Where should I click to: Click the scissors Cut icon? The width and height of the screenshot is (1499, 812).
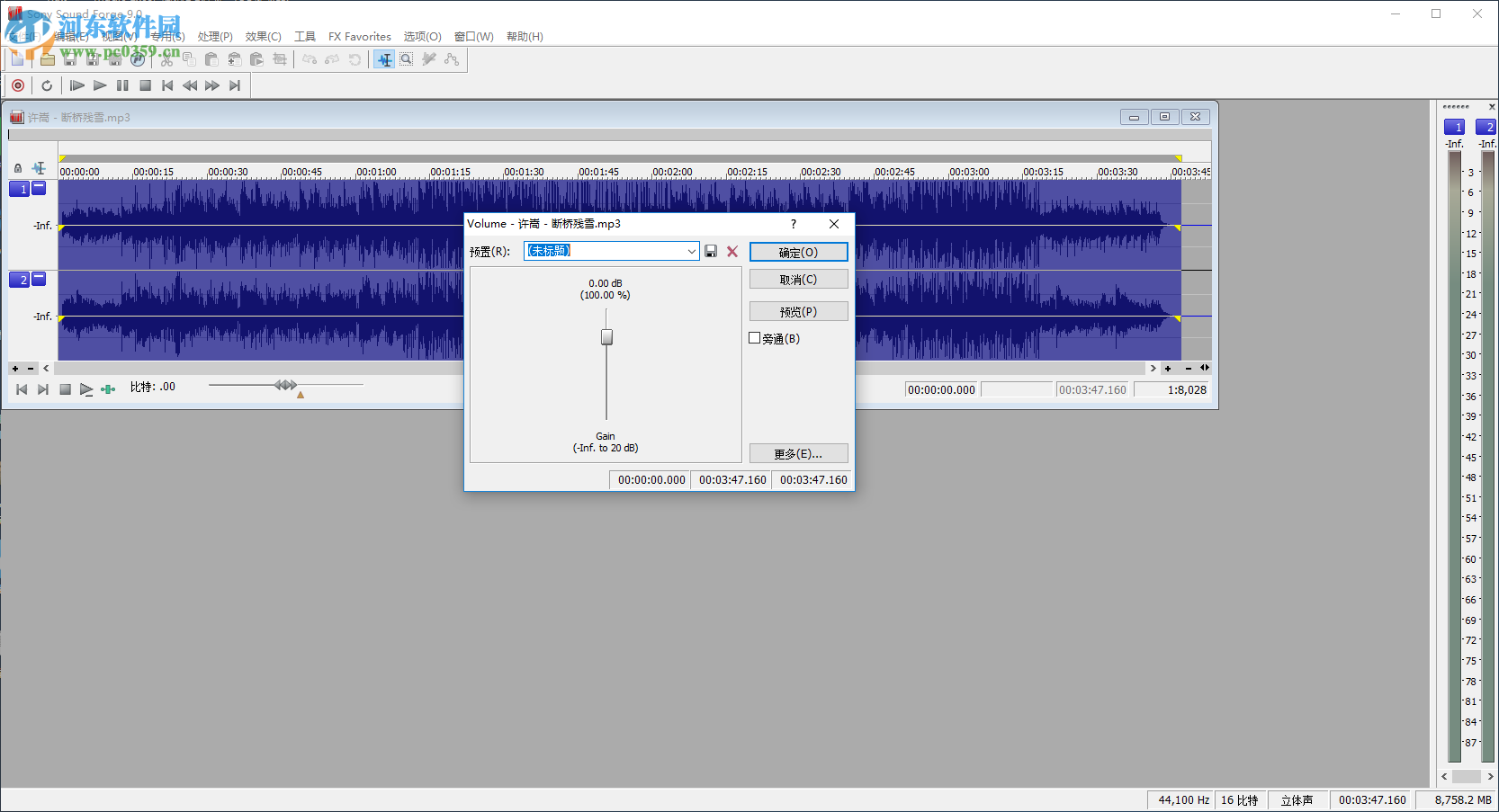coord(166,59)
